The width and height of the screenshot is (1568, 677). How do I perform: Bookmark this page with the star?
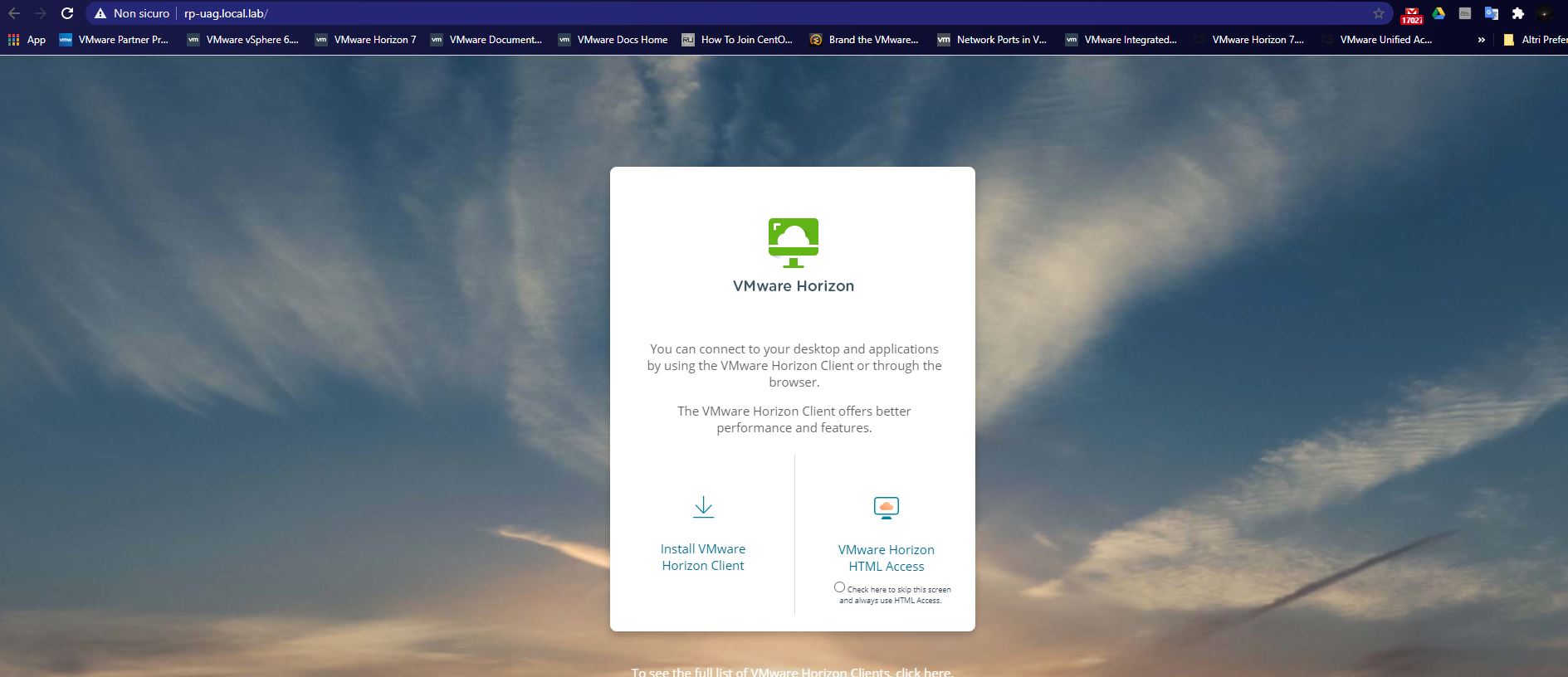click(x=1379, y=13)
